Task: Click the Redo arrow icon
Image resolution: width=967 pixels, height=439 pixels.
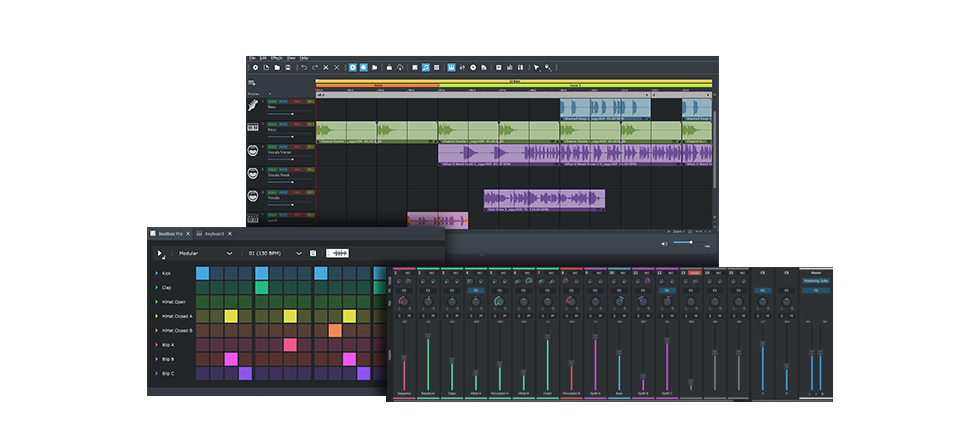Action: 315,67
